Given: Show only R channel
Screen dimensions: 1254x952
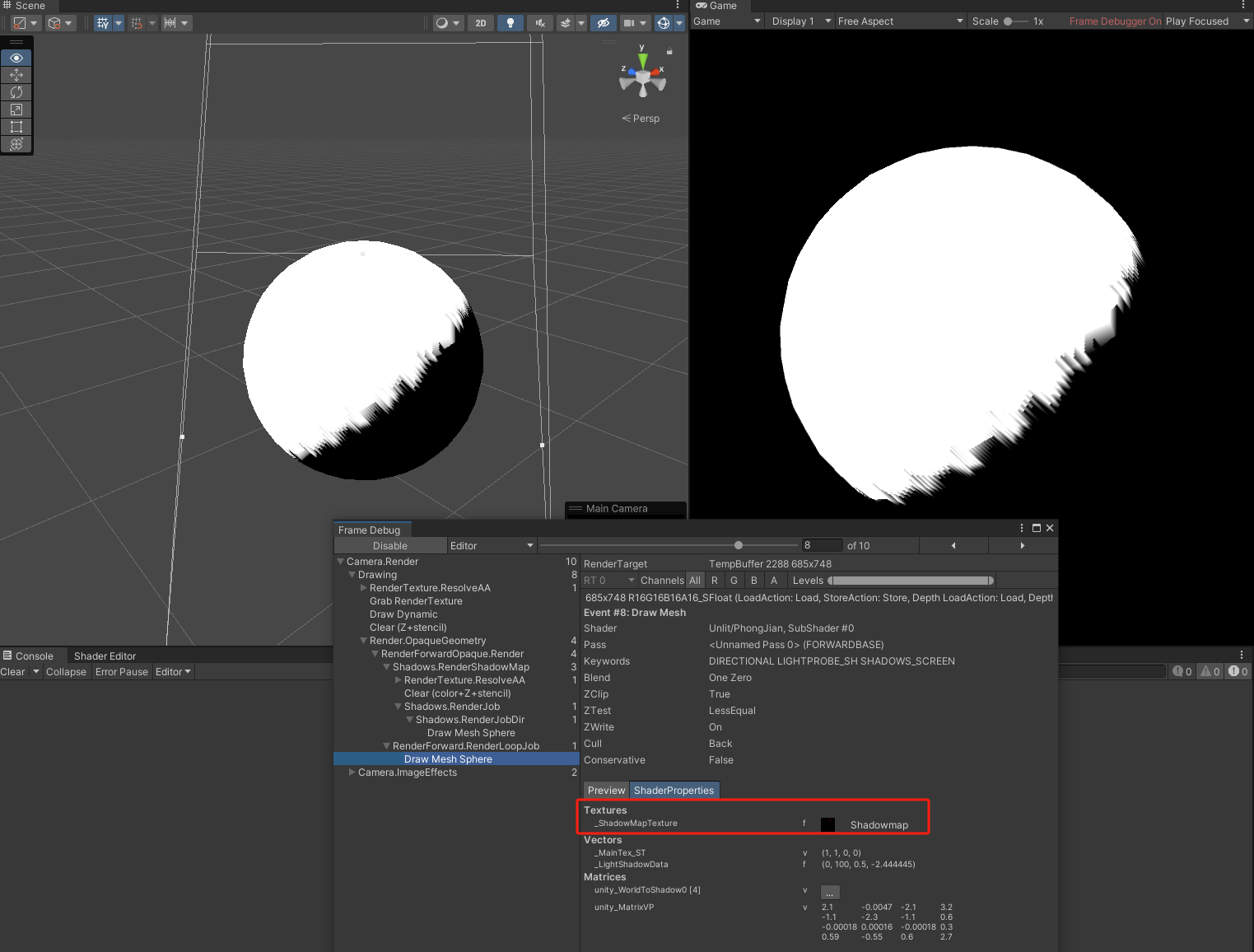Looking at the screenshot, I should pyautogui.click(x=715, y=581).
